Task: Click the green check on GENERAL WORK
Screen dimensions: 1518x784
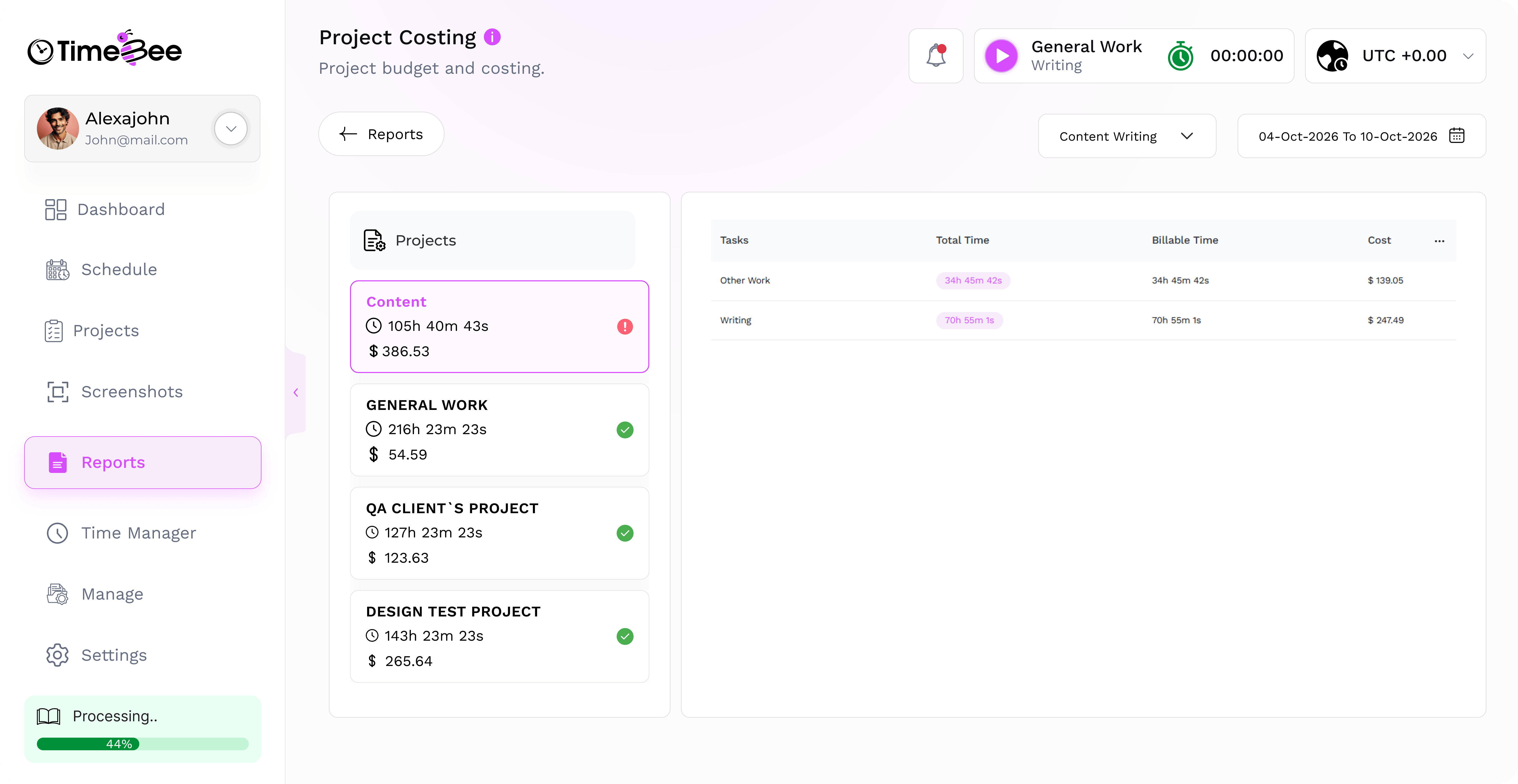Action: coord(625,430)
